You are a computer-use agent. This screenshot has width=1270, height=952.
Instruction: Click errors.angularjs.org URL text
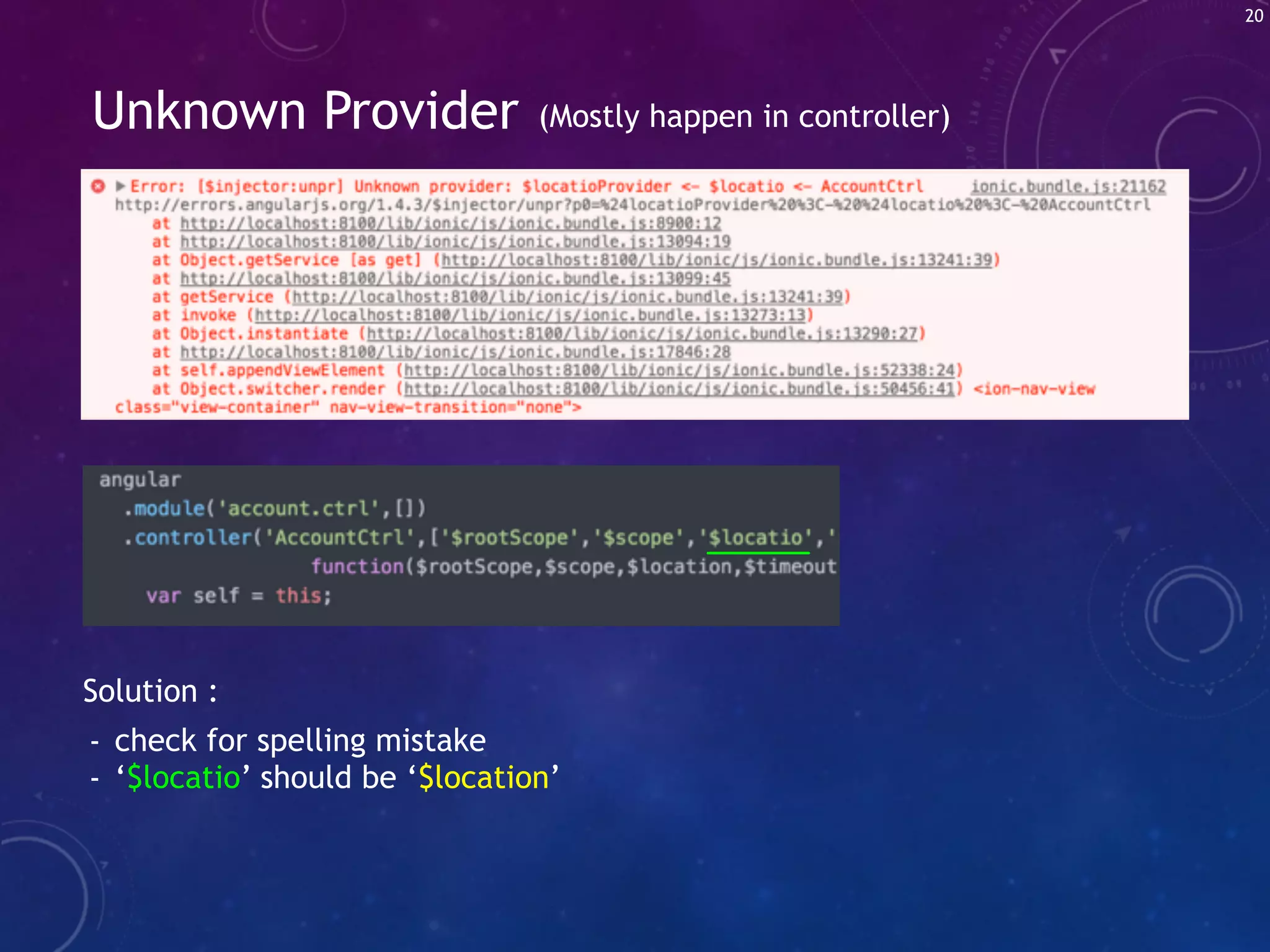(633, 205)
